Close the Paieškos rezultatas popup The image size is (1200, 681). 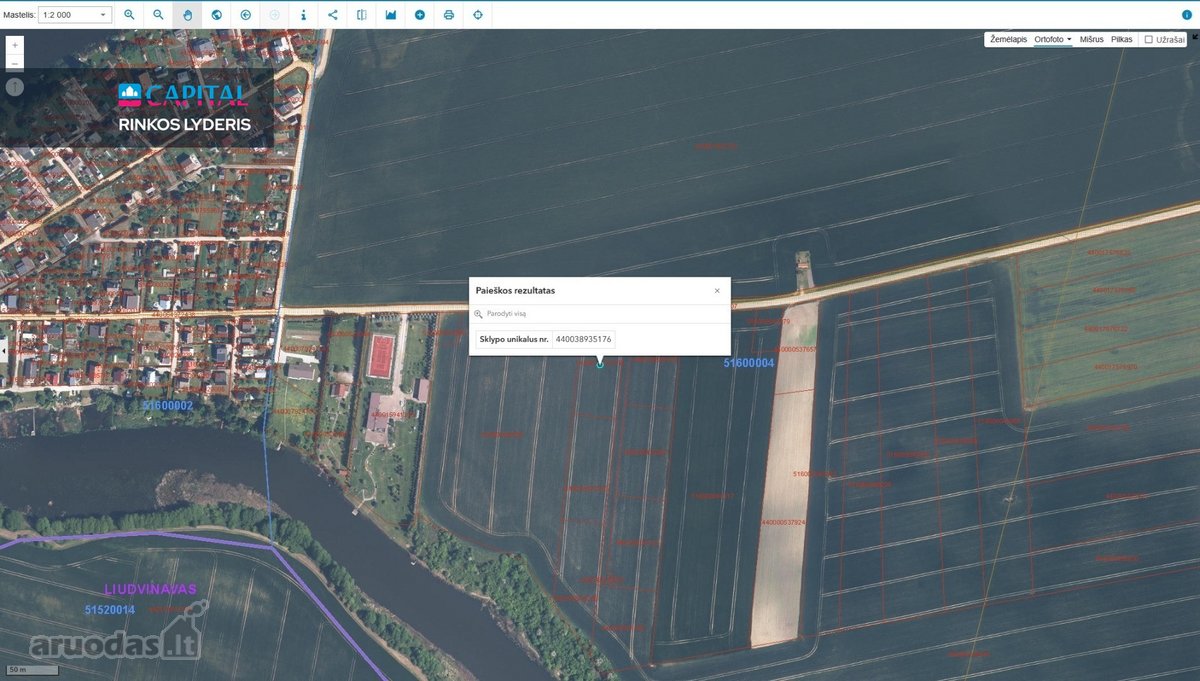pyautogui.click(x=717, y=290)
